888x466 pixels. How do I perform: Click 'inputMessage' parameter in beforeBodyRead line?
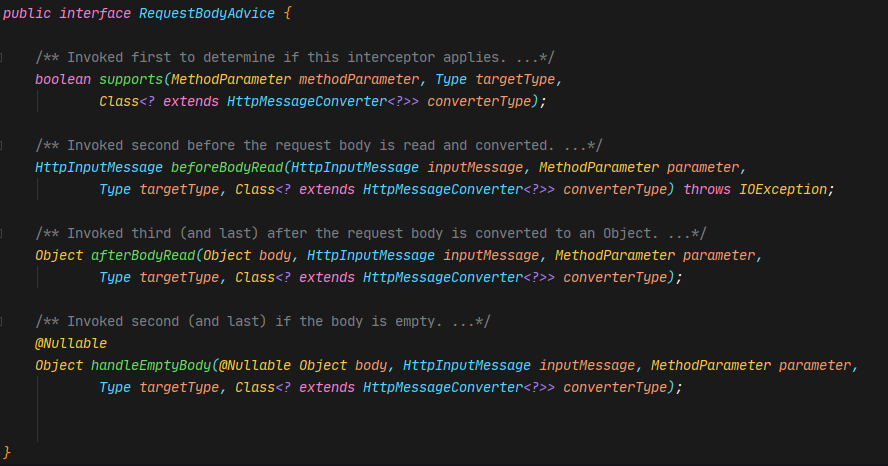click(x=475, y=168)
